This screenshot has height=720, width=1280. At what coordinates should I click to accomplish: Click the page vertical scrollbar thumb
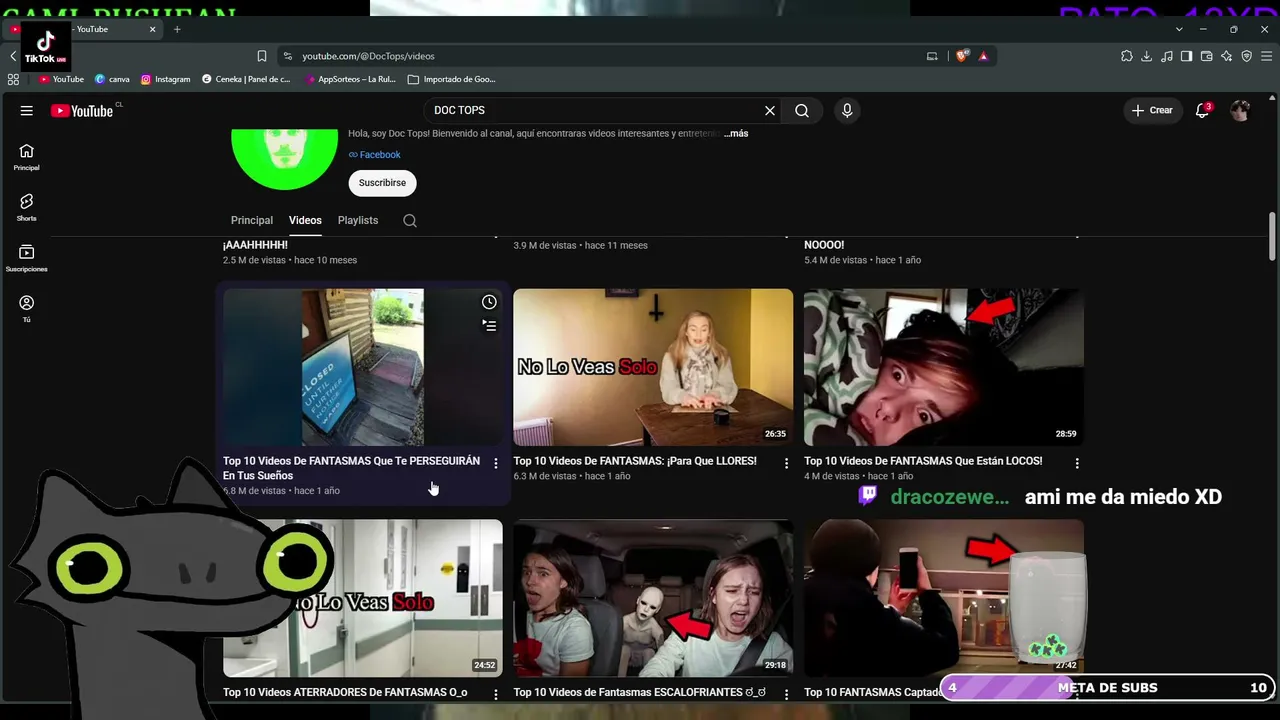coord(1272,236)
